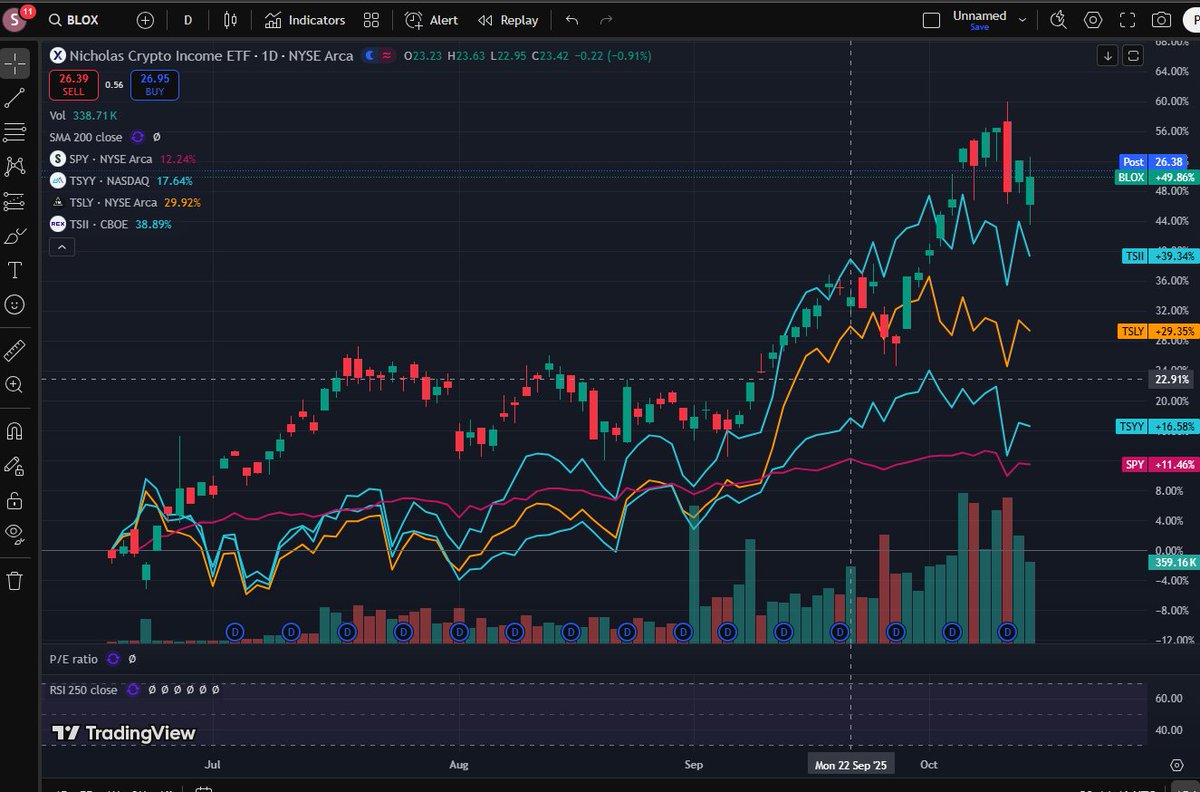Image resolution: width=1200 pixels, height=792 pixels.
Task: Select the TSYY NASDAQ comparison legend
Action: coord(121,181)
